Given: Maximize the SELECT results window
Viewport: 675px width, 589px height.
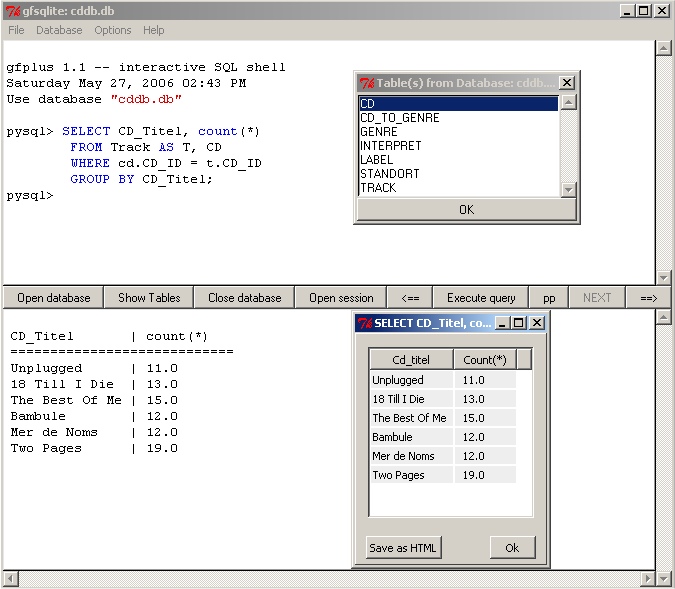Looking at the screenshot, I should click(518, 323).
